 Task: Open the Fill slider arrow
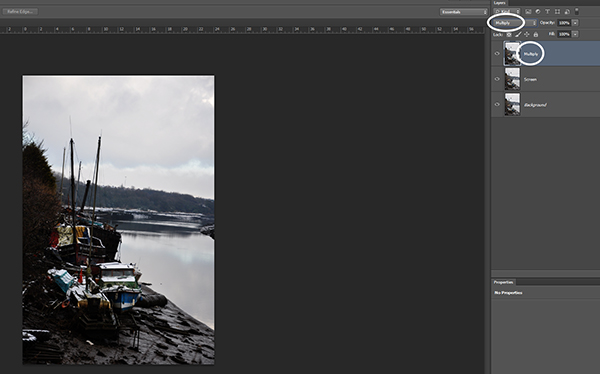(575, 34)
